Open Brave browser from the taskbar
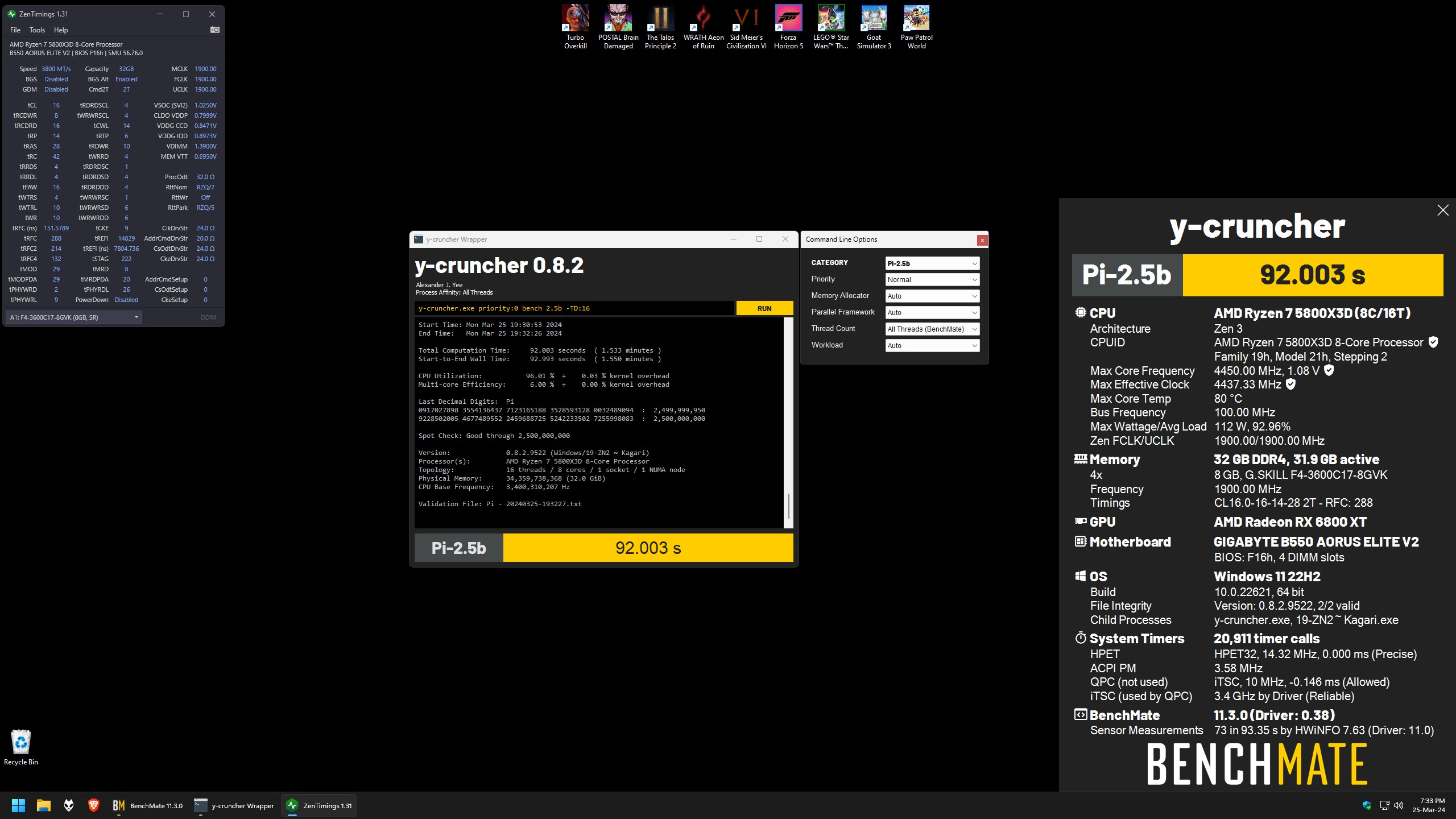 pos(94,805)
